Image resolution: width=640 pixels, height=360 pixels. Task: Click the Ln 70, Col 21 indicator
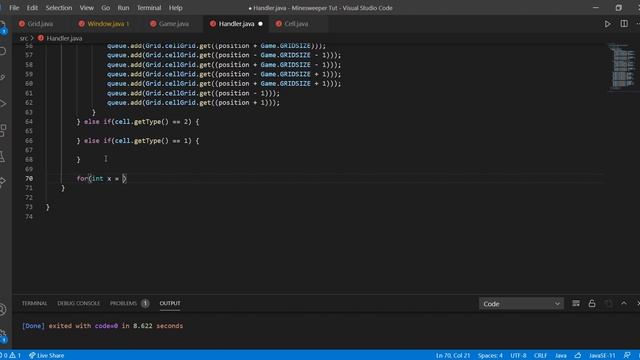(x=453, y=356)
